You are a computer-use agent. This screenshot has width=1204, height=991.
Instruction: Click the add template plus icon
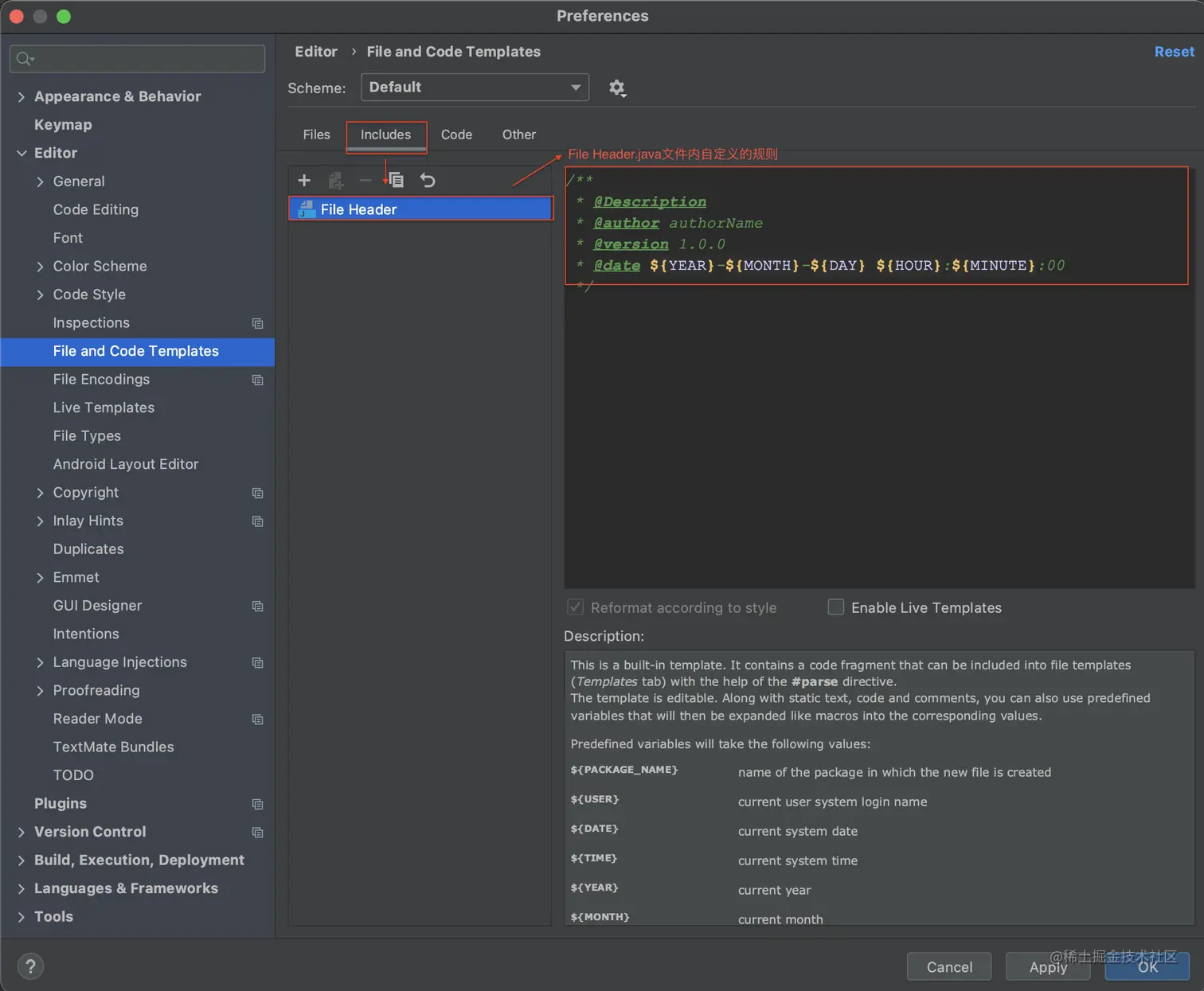point(304,181)
